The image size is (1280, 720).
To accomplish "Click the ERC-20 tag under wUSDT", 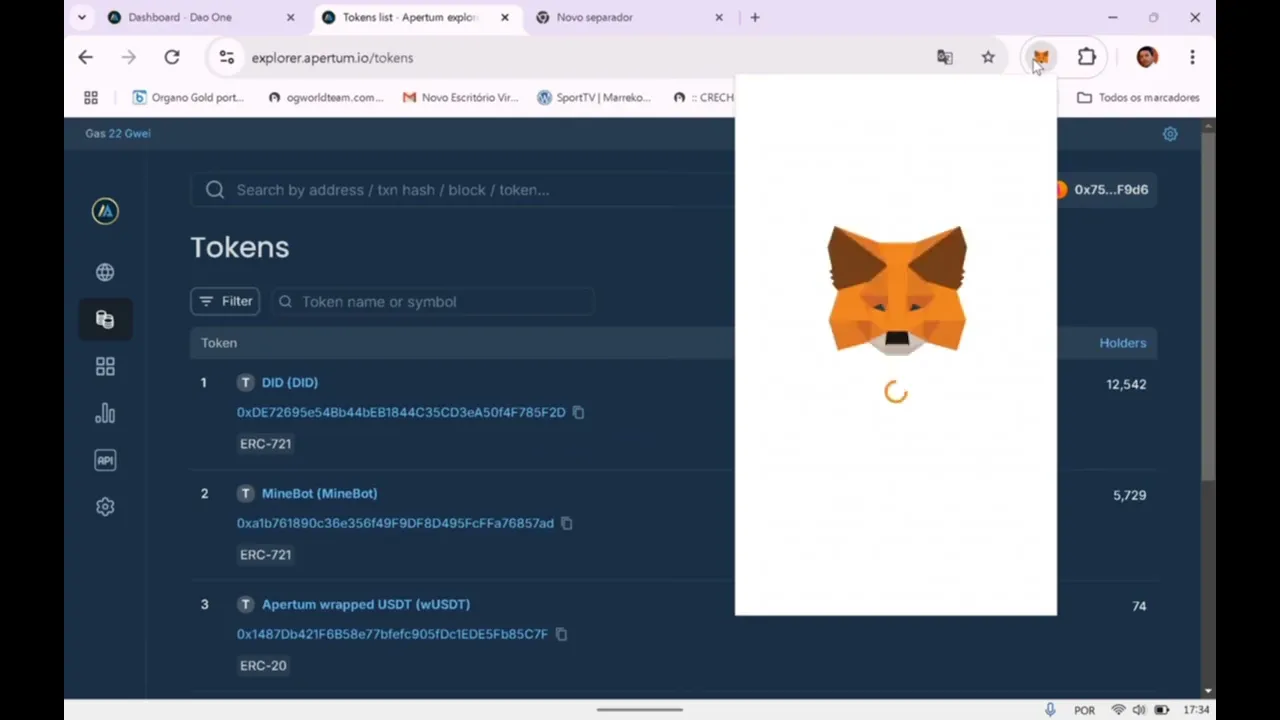I will 263,665.
